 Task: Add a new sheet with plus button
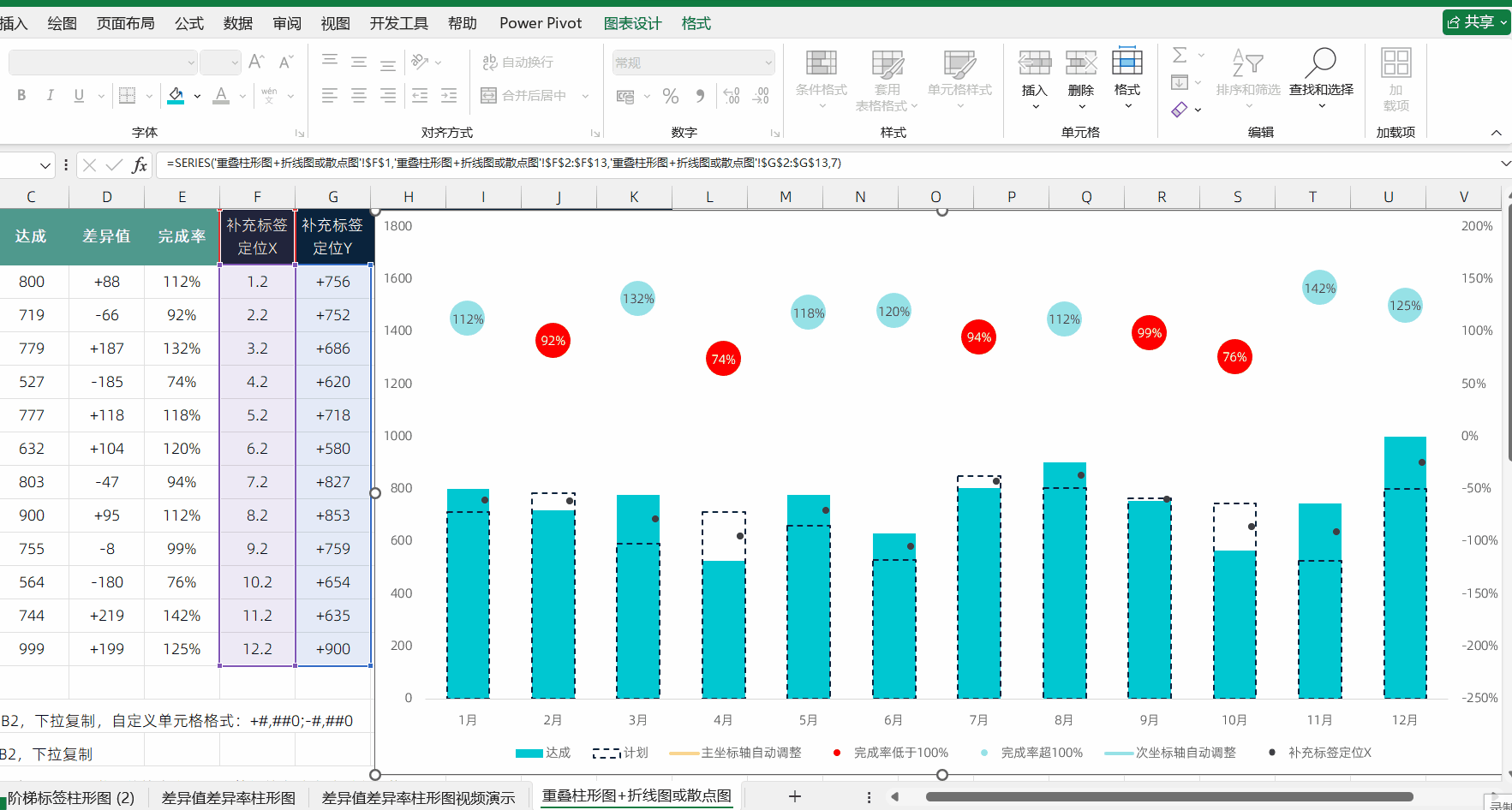point(795,796)
